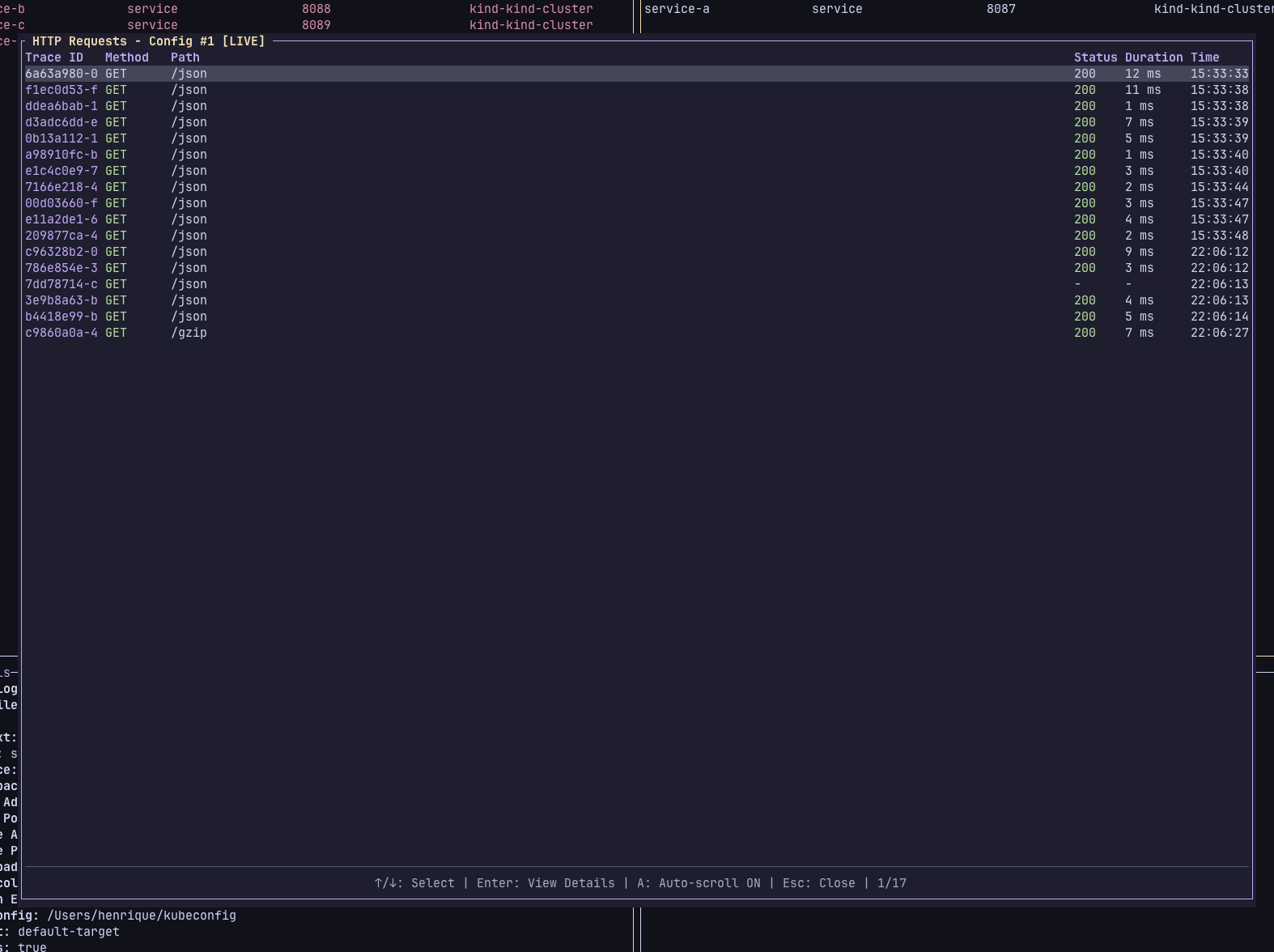
Task: Click port 8088 in background list
Action: click(x=316, y=9)
